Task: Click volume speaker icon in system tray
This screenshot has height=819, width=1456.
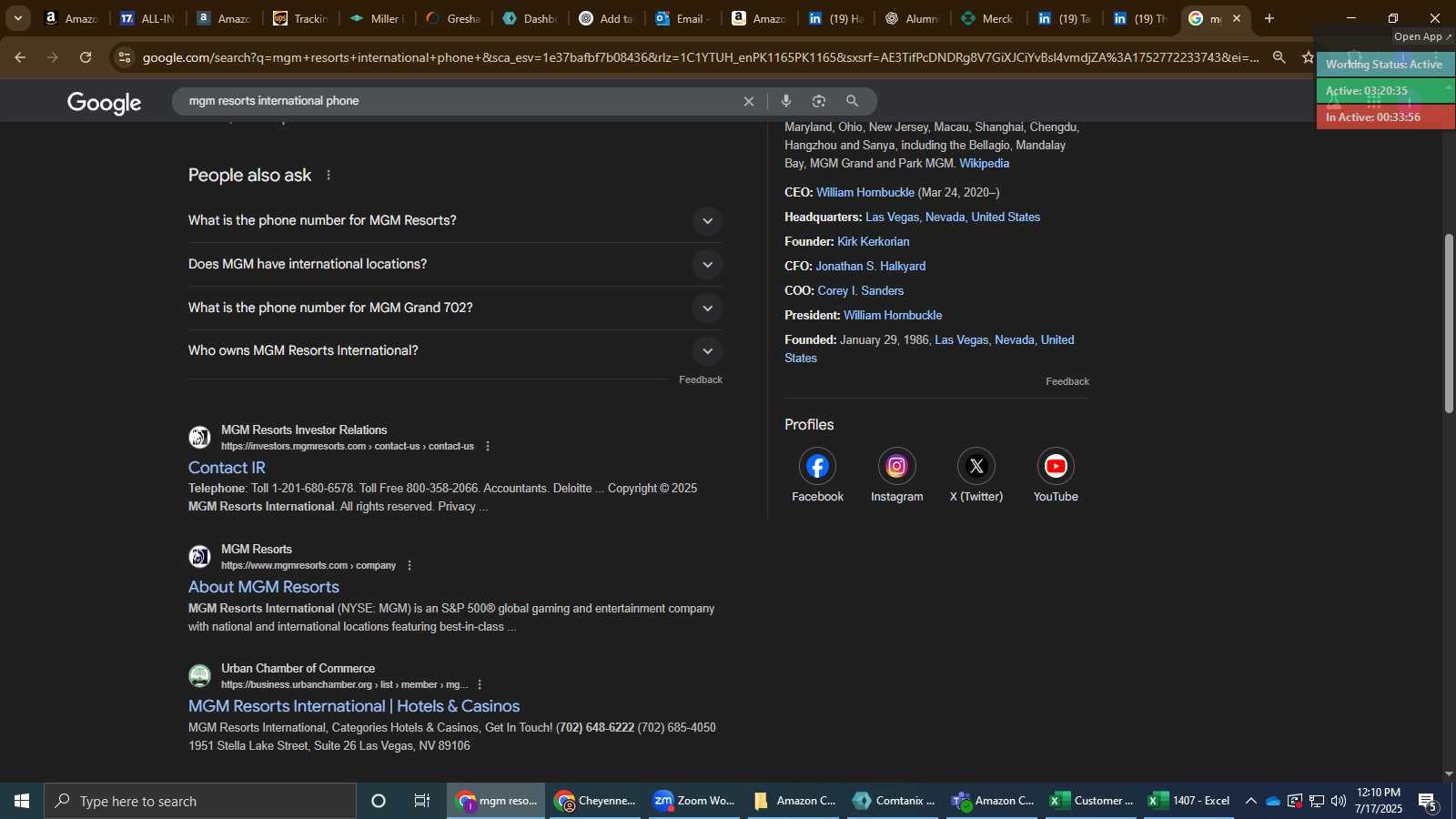Action: [x=1338, y=801]
